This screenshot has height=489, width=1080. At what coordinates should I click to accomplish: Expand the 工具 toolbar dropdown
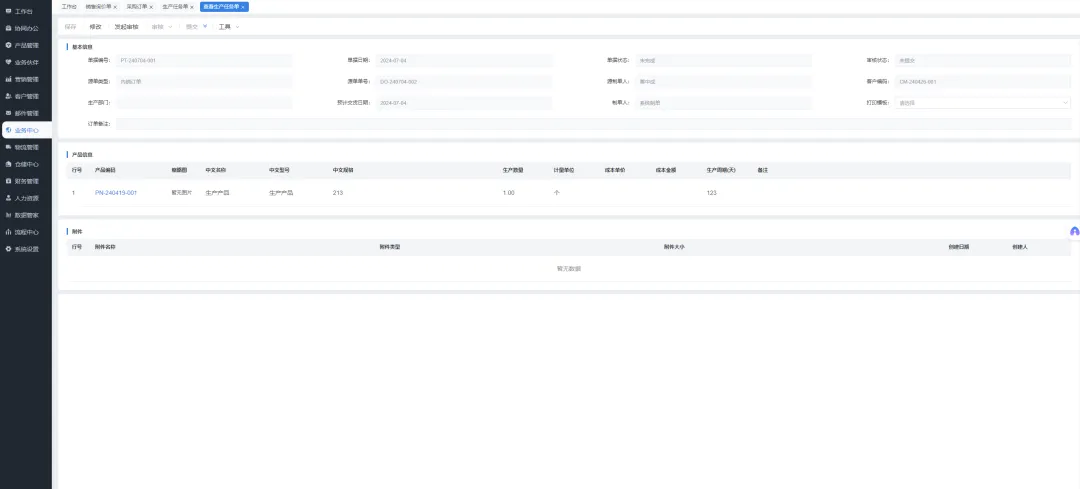pos(228,27)
